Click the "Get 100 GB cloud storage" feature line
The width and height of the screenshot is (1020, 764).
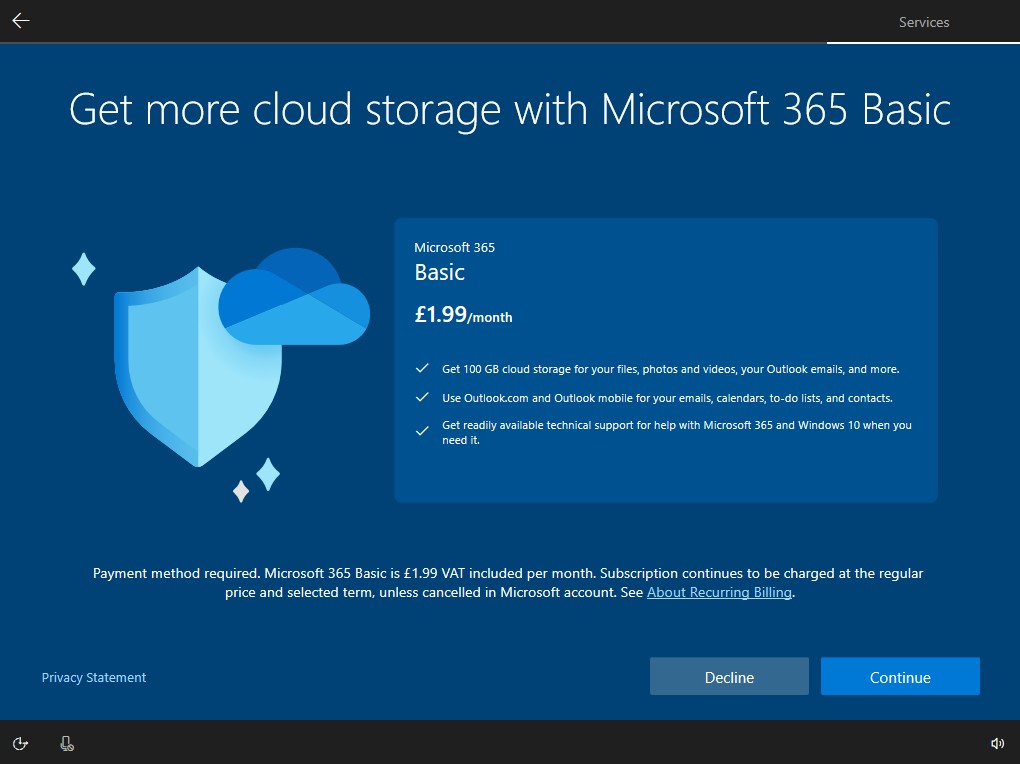[671, 369]
